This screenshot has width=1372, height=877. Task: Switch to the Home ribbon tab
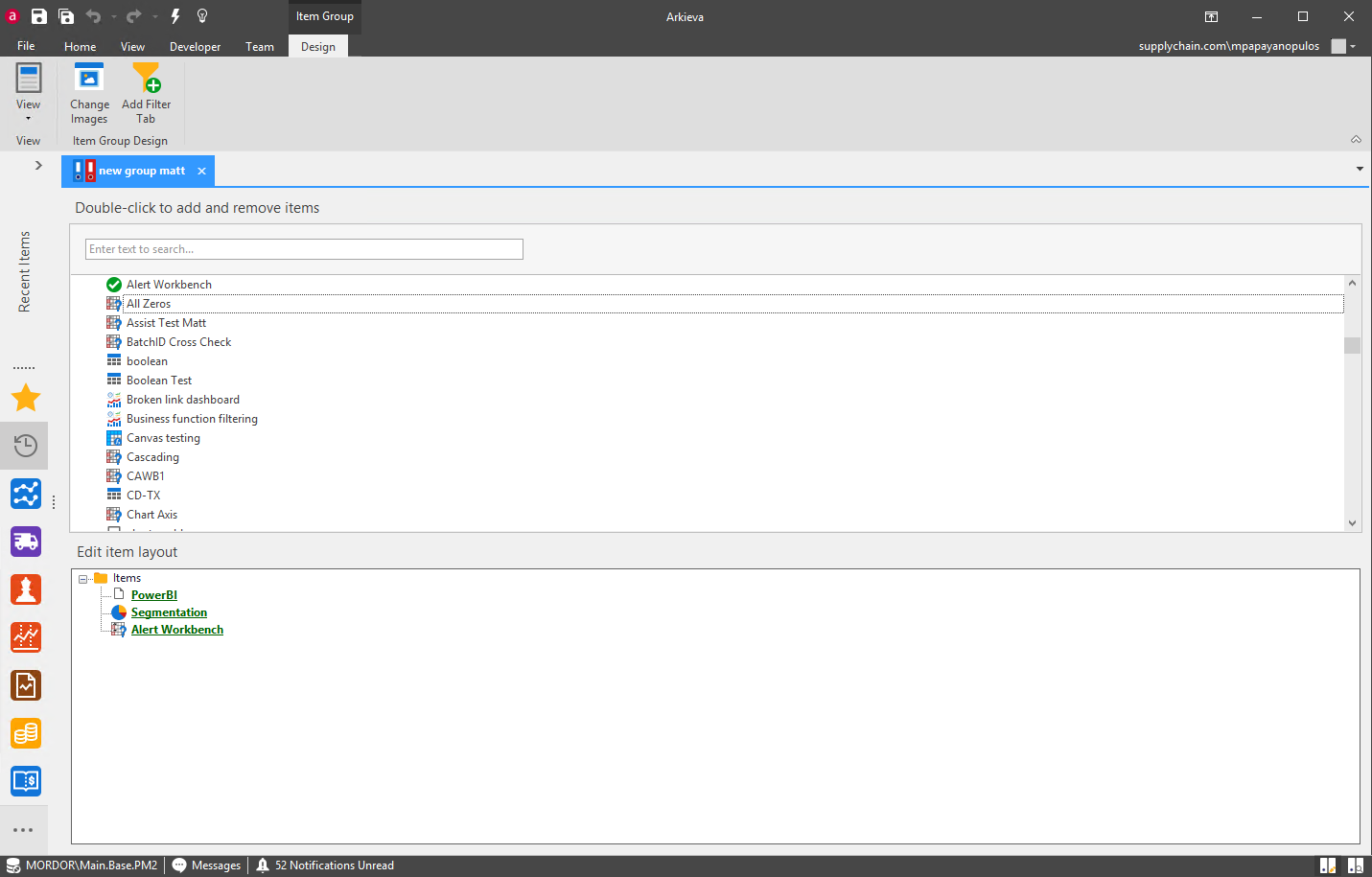81,46
